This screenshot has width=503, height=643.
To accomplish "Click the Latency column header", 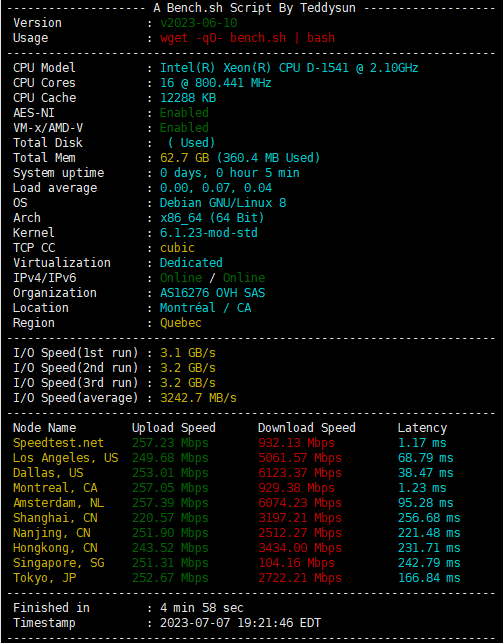I will tap(422, 428).
